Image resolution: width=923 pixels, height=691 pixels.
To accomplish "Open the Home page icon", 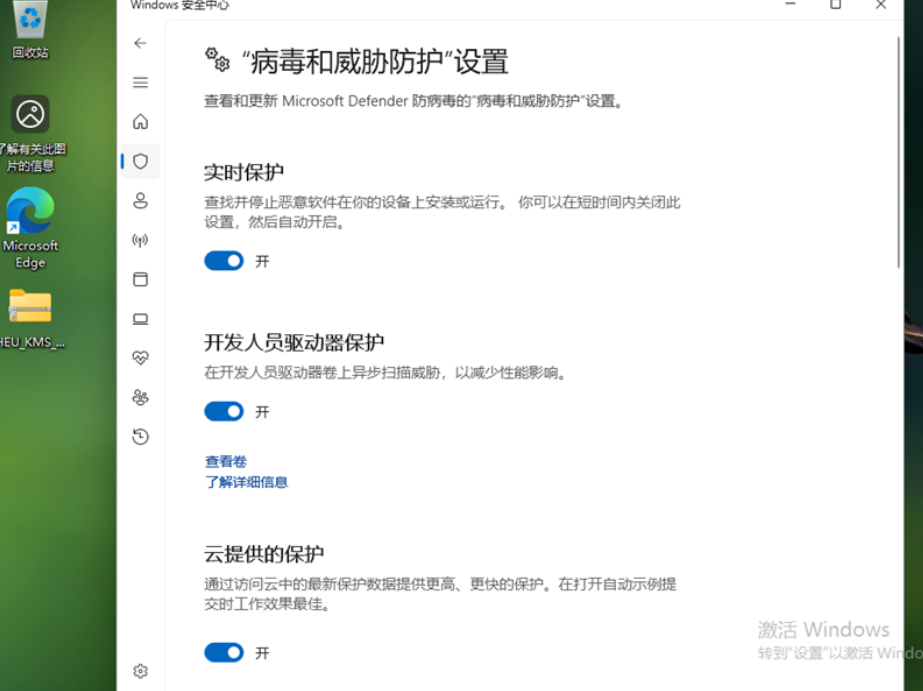I will pos(140,121).
